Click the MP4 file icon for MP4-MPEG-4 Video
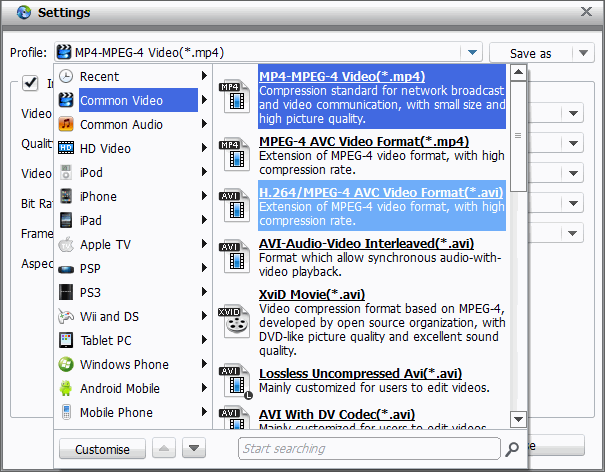605x472 pixels. coord(234,96)
